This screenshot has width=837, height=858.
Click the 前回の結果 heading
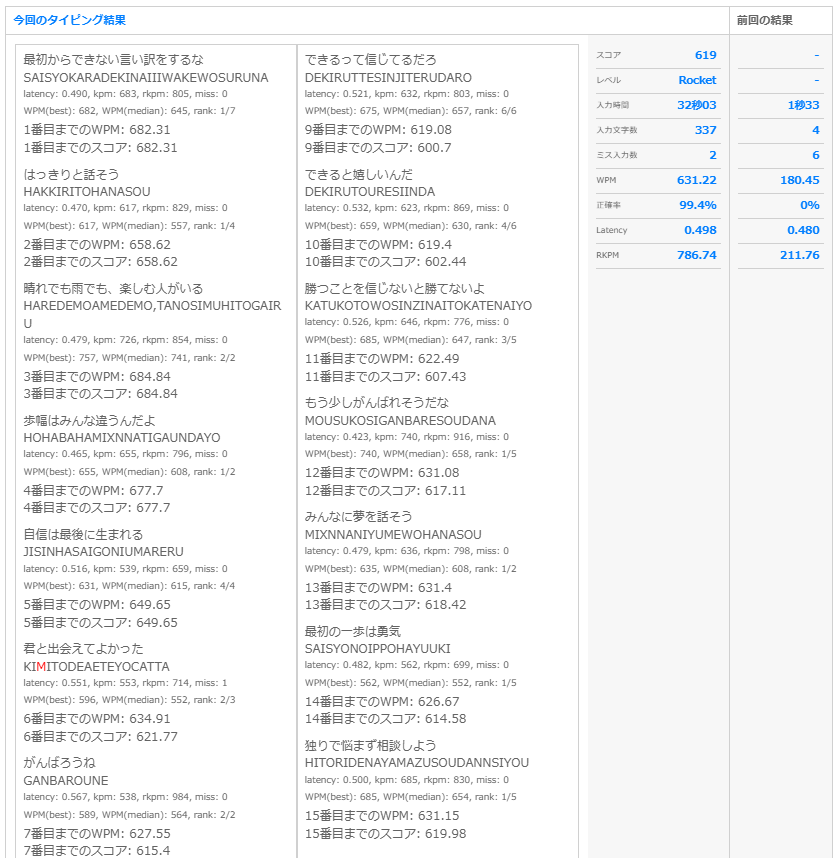[x=764, y=20]
